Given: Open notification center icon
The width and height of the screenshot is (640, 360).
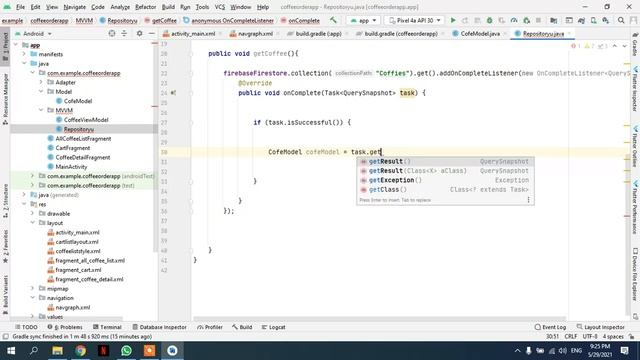Looking at the screenshot, I should [624, 351].
